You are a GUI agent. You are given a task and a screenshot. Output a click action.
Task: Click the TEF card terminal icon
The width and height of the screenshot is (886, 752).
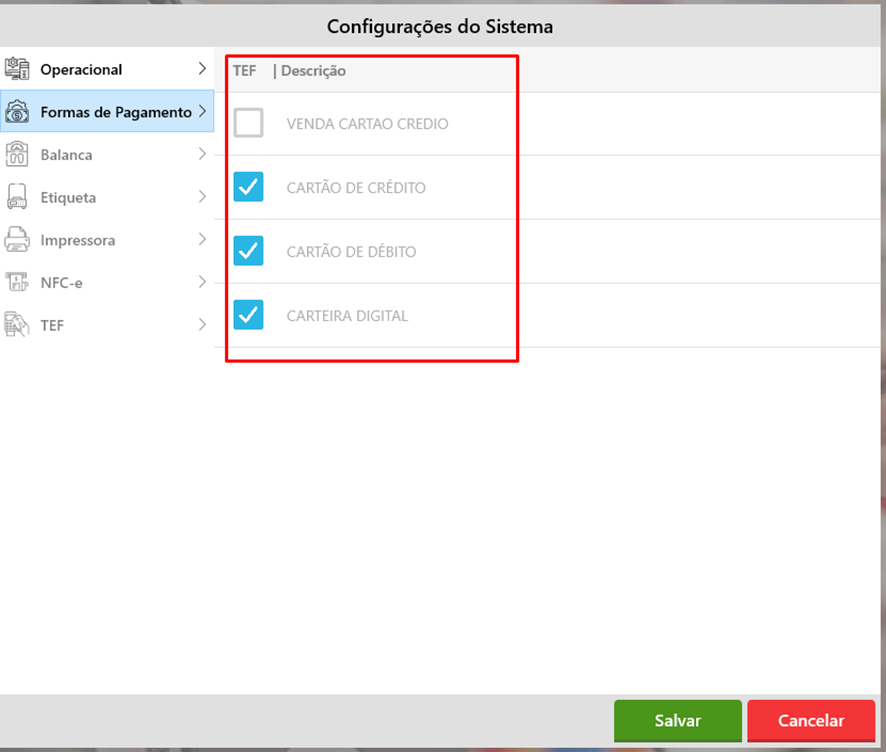18,325
